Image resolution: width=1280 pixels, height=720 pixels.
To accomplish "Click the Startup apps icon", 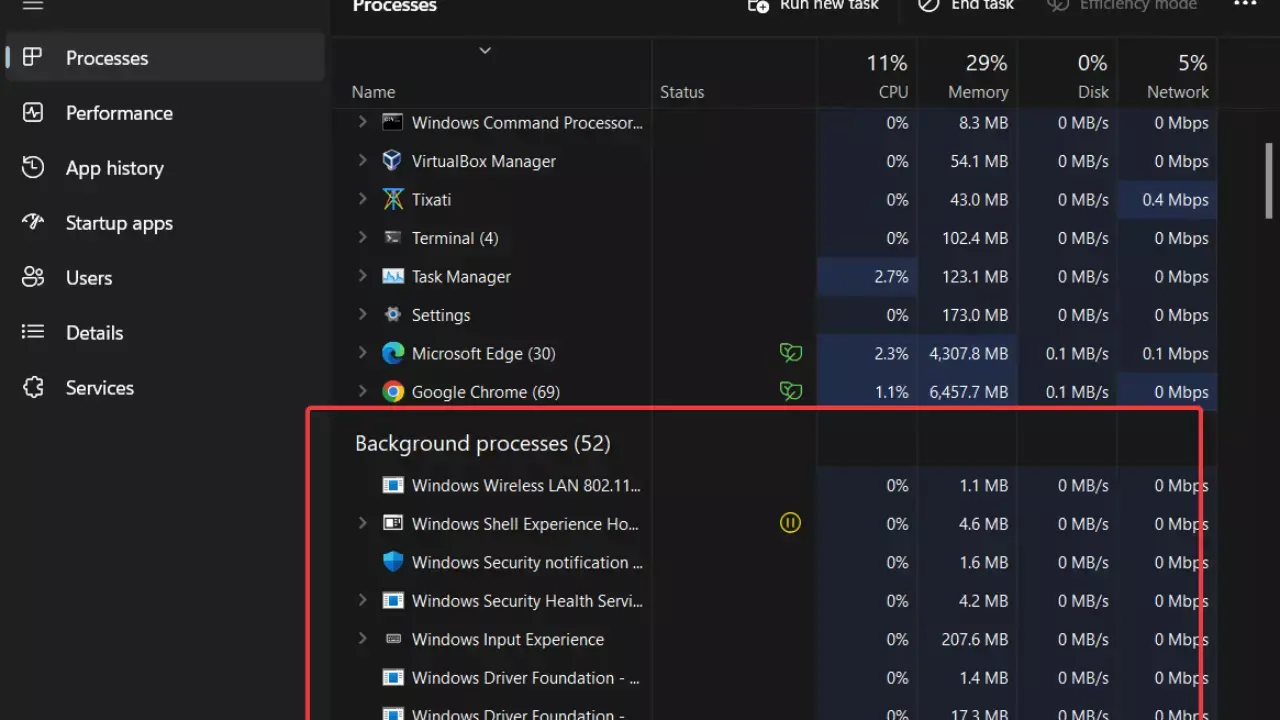I will (32, 223).
